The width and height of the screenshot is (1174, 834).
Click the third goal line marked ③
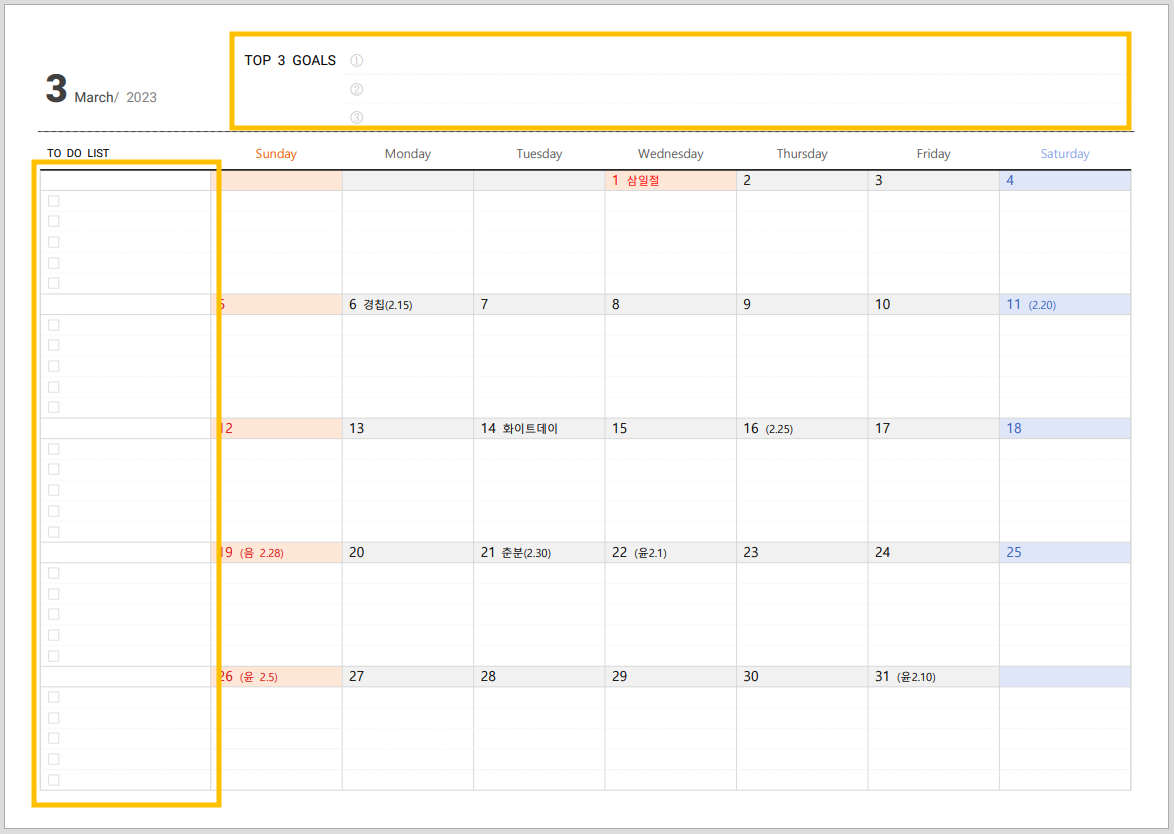(735, 115)
